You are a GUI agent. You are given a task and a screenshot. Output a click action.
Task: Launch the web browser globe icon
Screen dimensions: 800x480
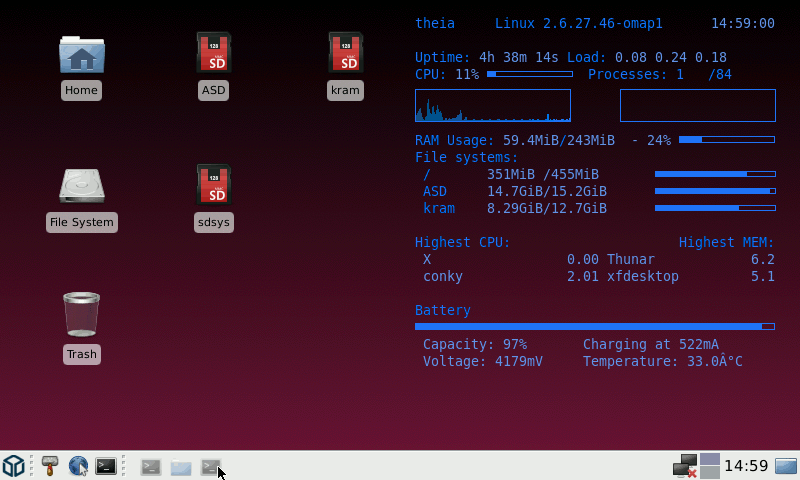(x=78, y=466)
